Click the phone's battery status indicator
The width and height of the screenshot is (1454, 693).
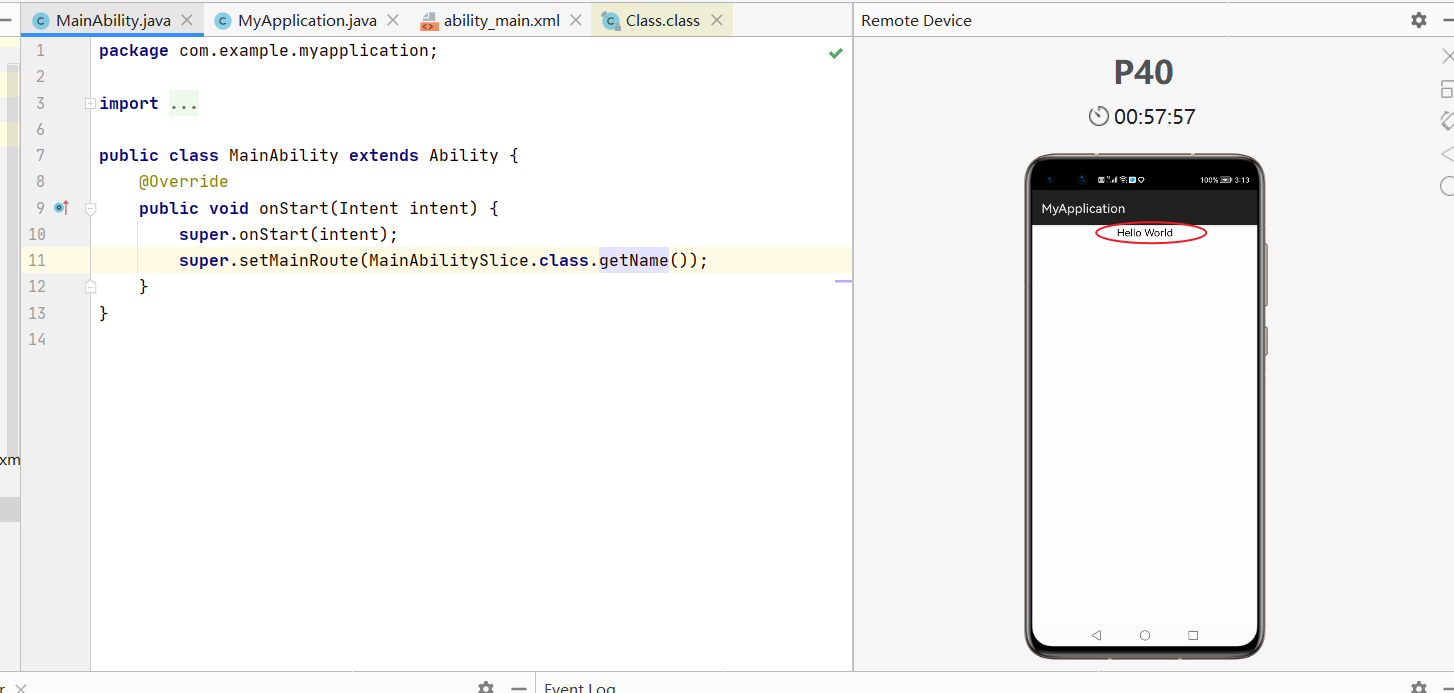pos(1225,180)
